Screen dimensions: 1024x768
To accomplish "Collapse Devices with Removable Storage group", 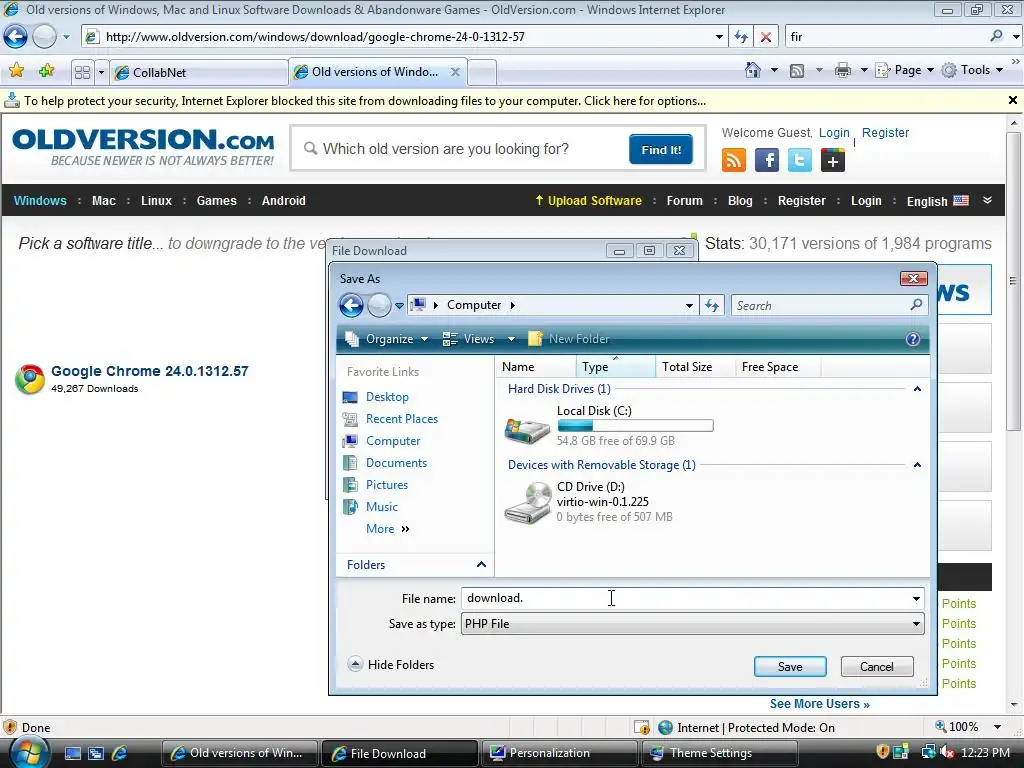I will click(x=917, y=465).
